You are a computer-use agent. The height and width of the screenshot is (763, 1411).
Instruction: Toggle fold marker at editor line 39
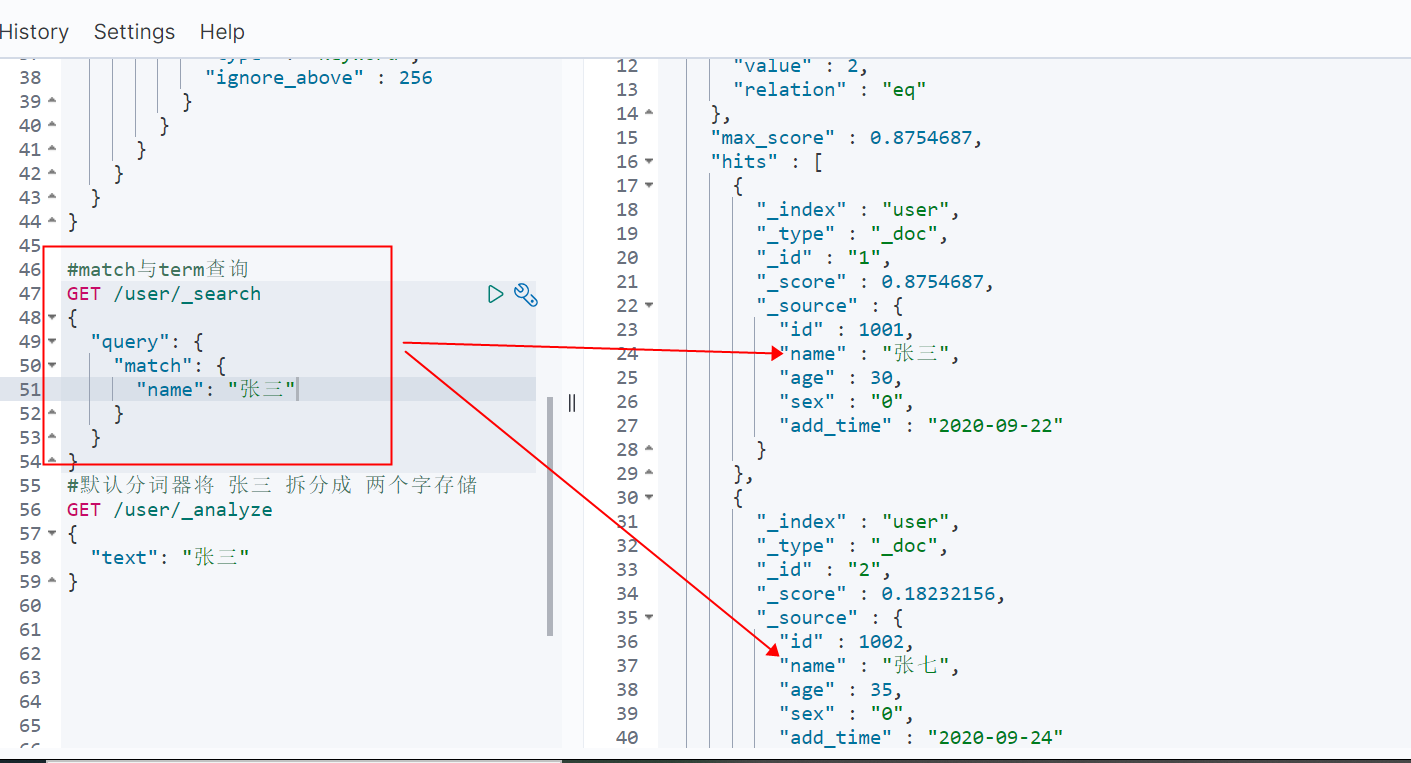pyautogui.click(x=52, y=102)
